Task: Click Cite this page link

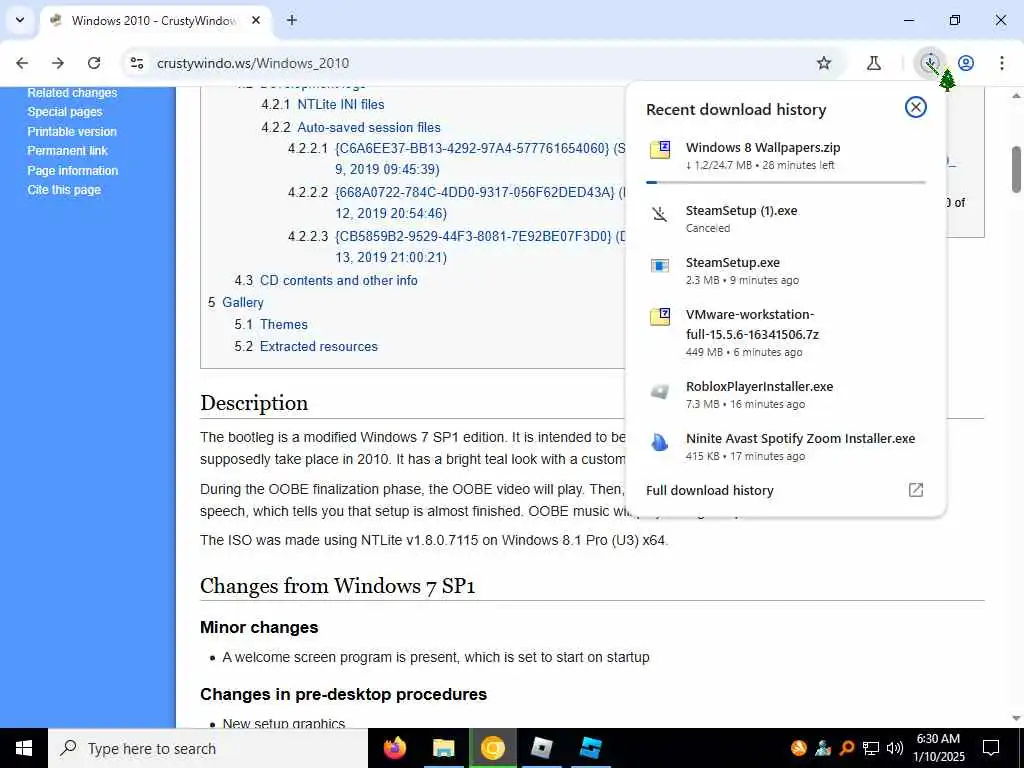Action: [x=64, y=190]
